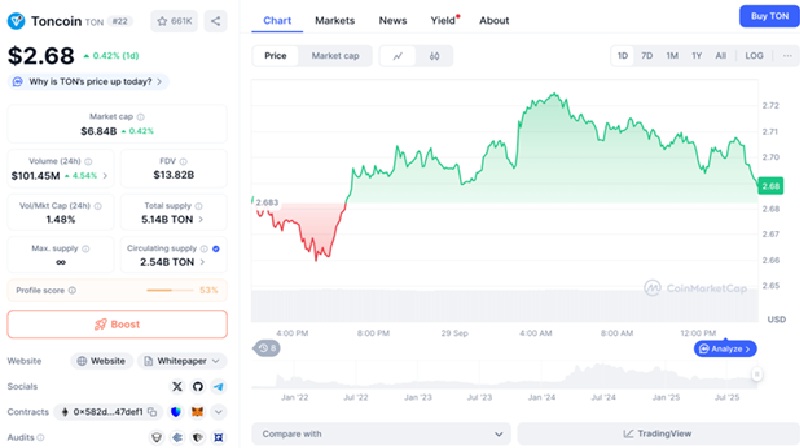
Task: Copy the contract address 0x582d...47def1
Action: click(153, 411)
